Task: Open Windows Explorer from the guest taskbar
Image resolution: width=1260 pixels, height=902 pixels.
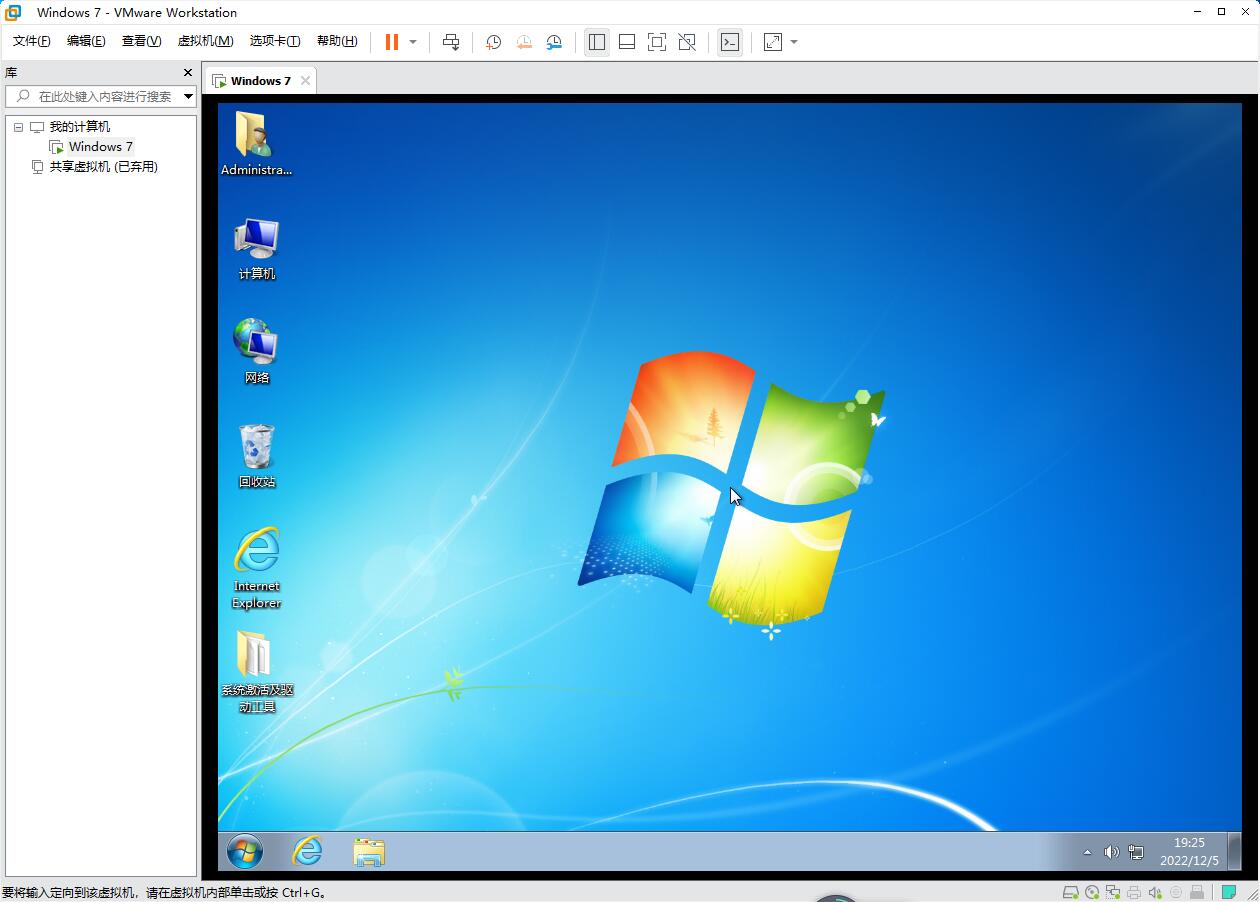Action: [x=369, y=852]
